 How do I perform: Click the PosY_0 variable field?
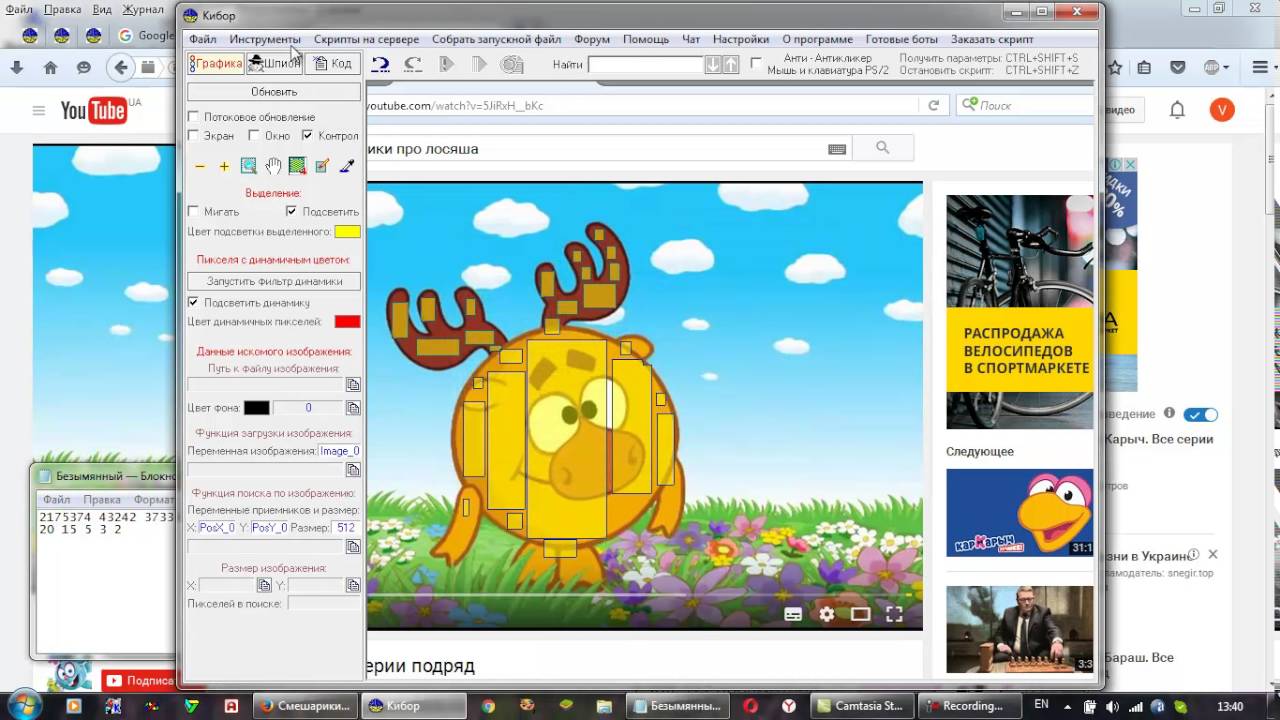click(270, 527)
